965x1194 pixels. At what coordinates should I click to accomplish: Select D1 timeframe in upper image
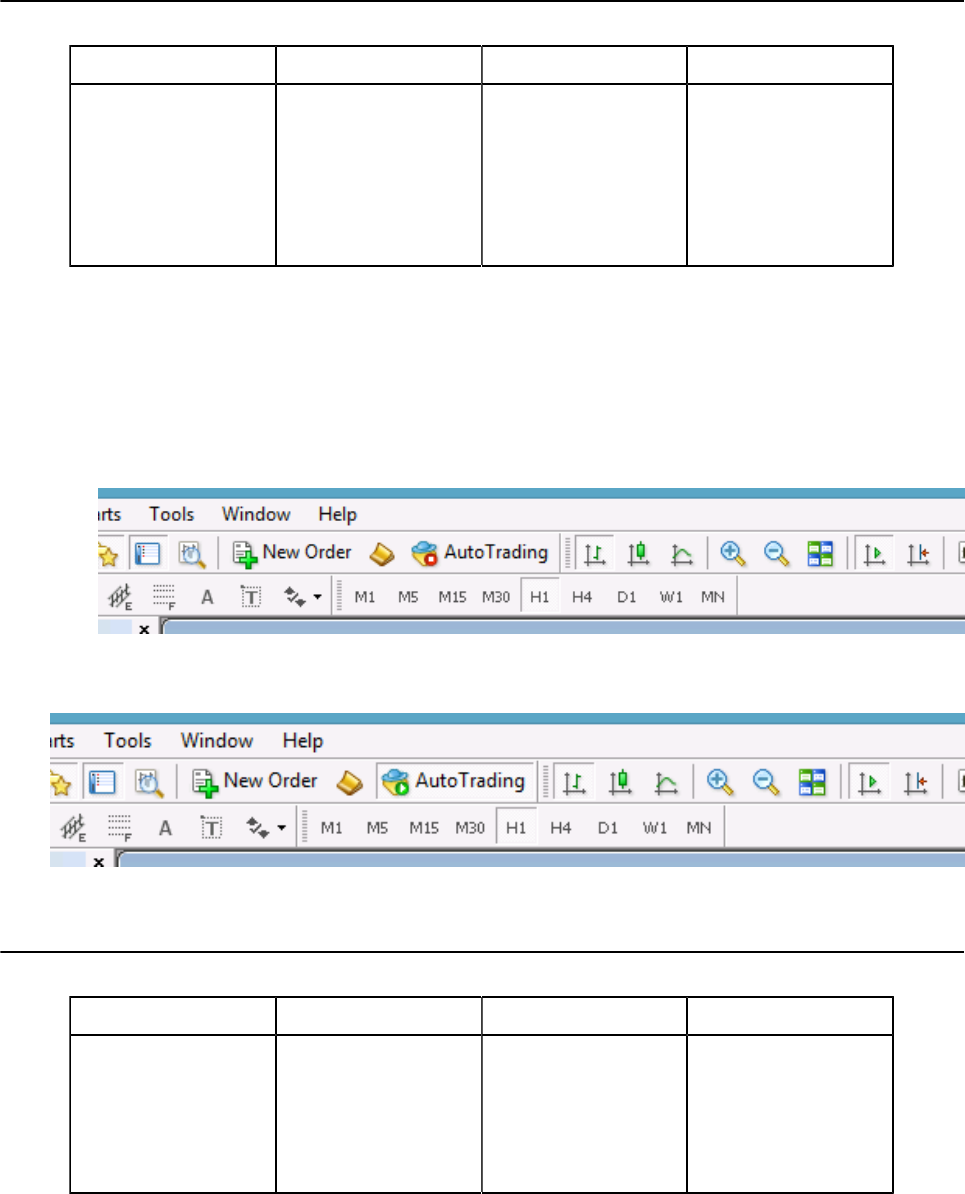tap(626, 598)
